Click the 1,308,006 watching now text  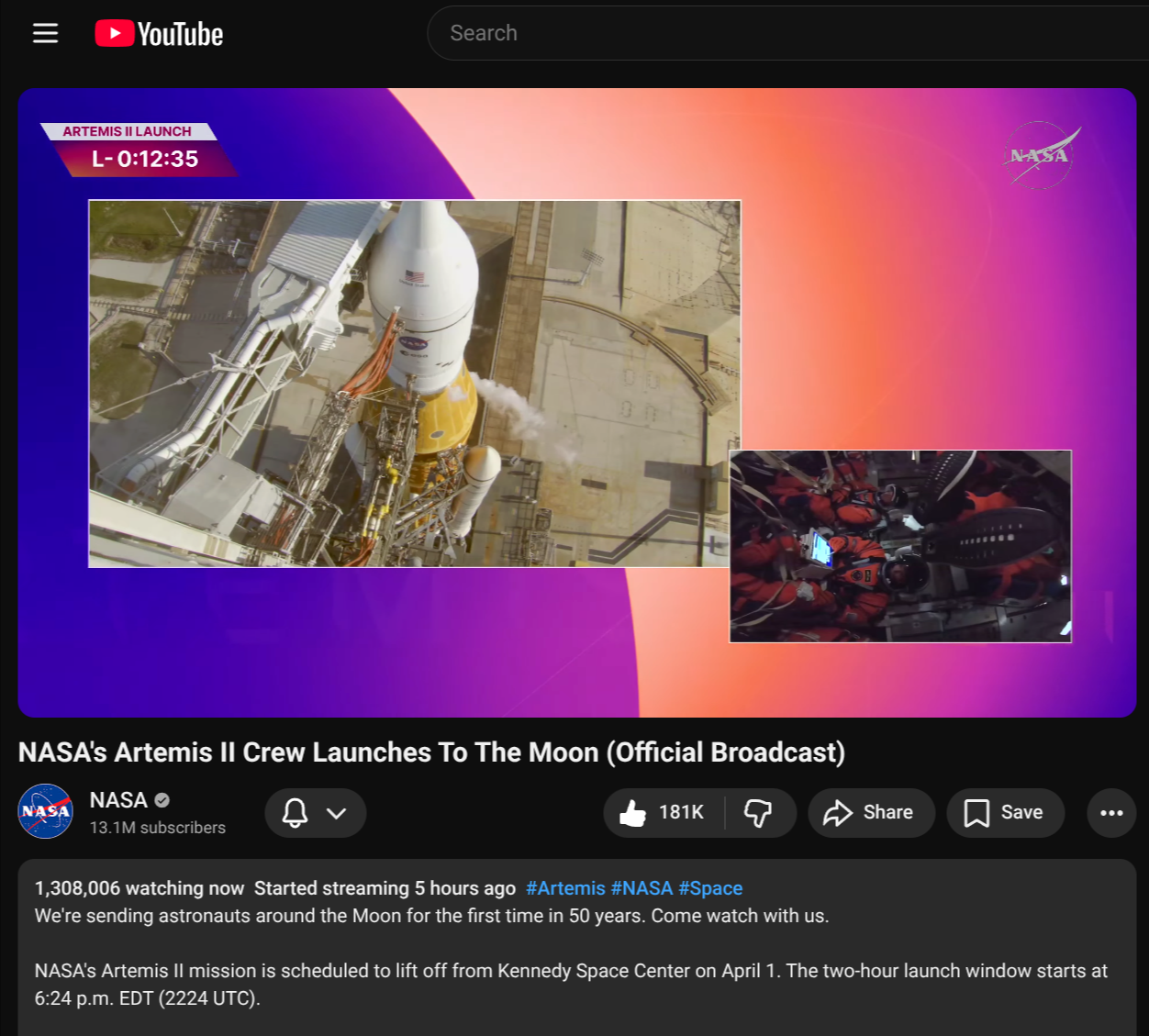tap(139, 888)
